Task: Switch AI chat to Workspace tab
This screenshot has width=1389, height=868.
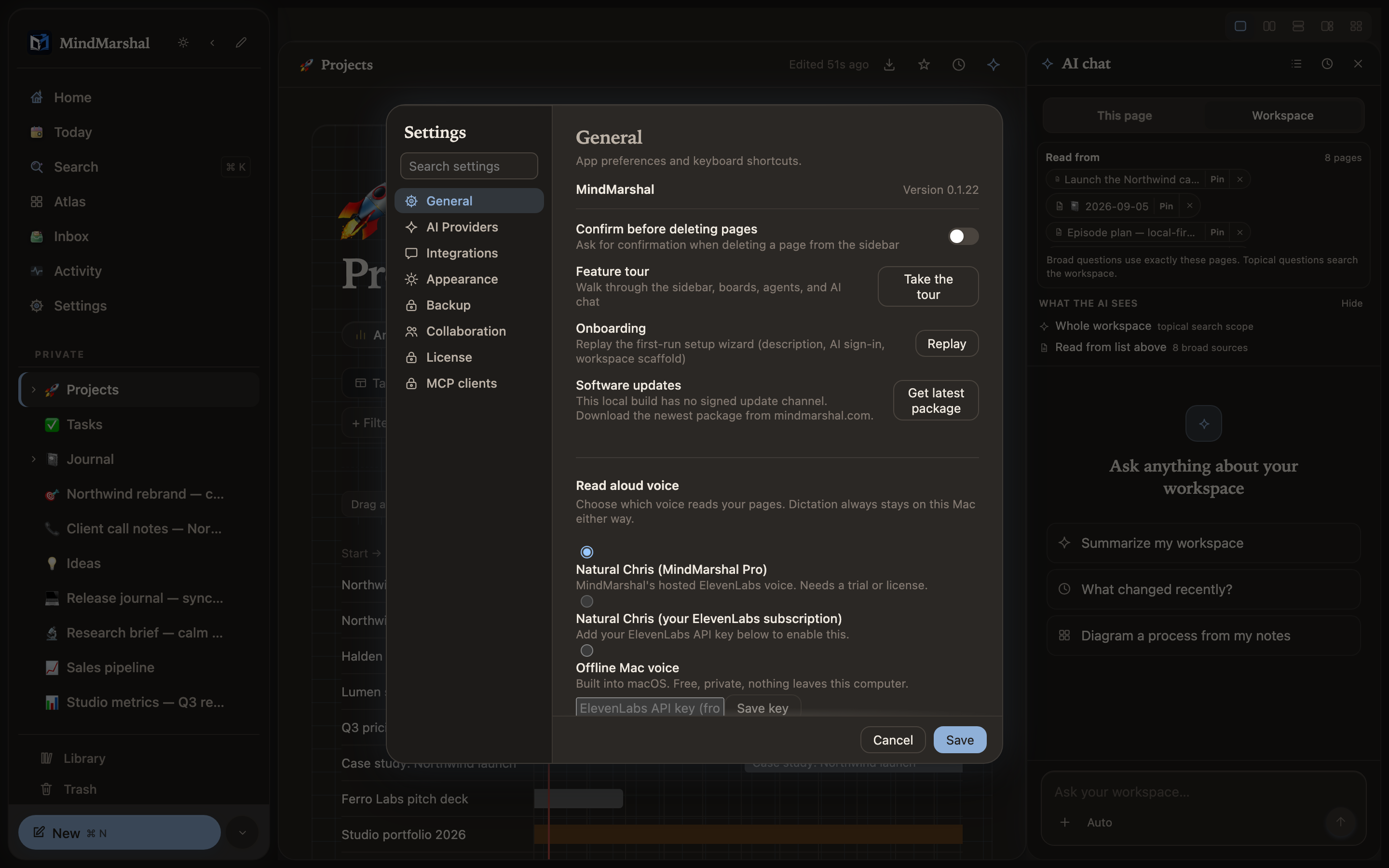Action: click(x=1282, y=115)
